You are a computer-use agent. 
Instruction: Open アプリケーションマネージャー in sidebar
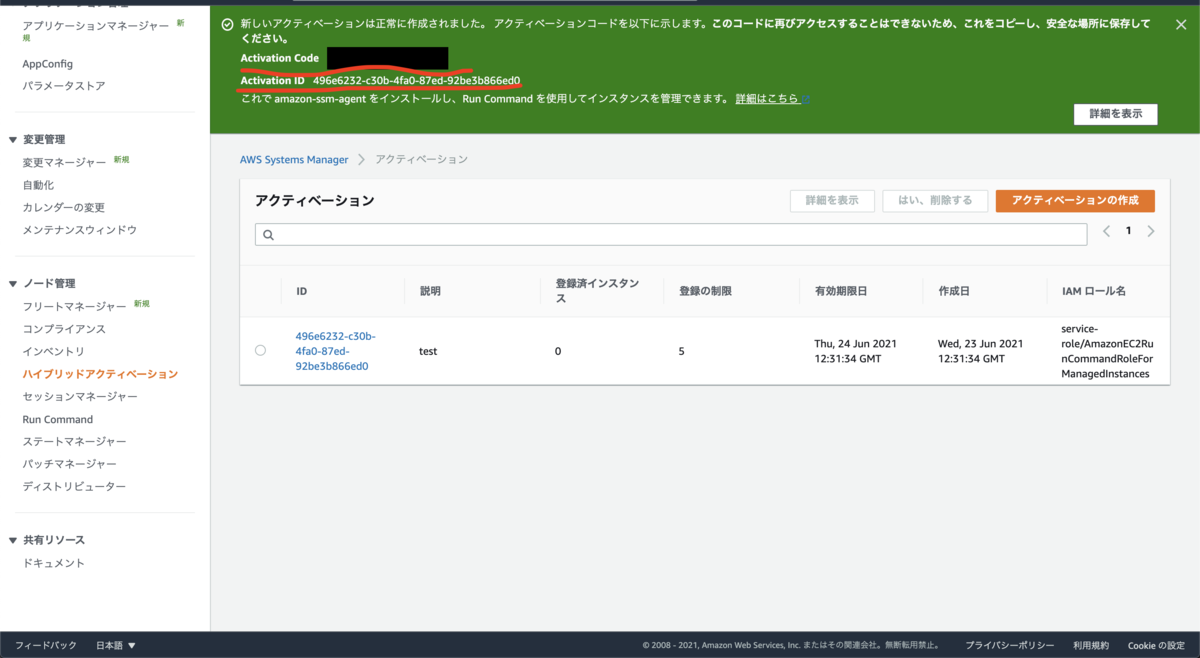coord(96,26)
